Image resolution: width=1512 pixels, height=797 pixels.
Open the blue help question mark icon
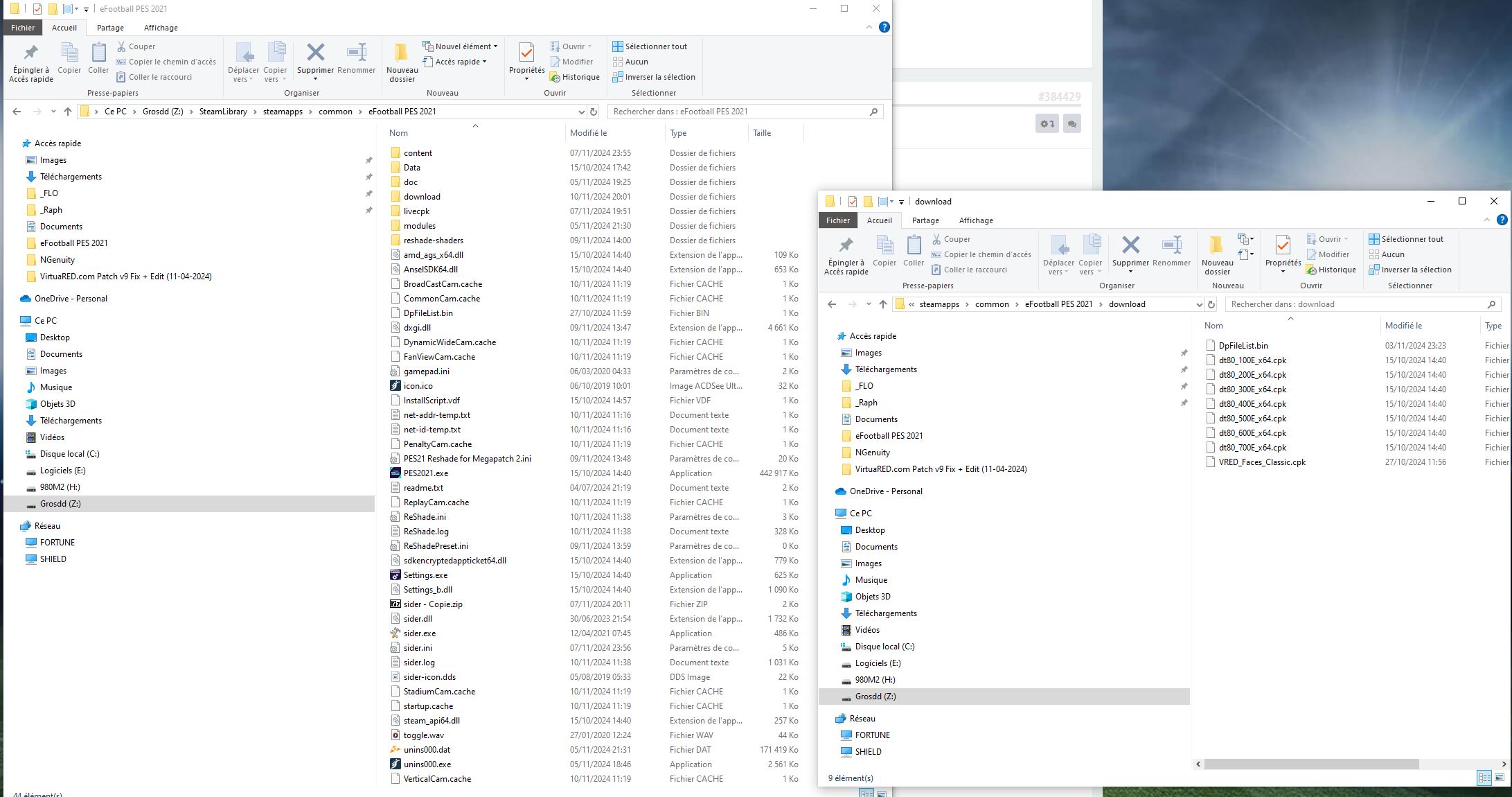884,27
